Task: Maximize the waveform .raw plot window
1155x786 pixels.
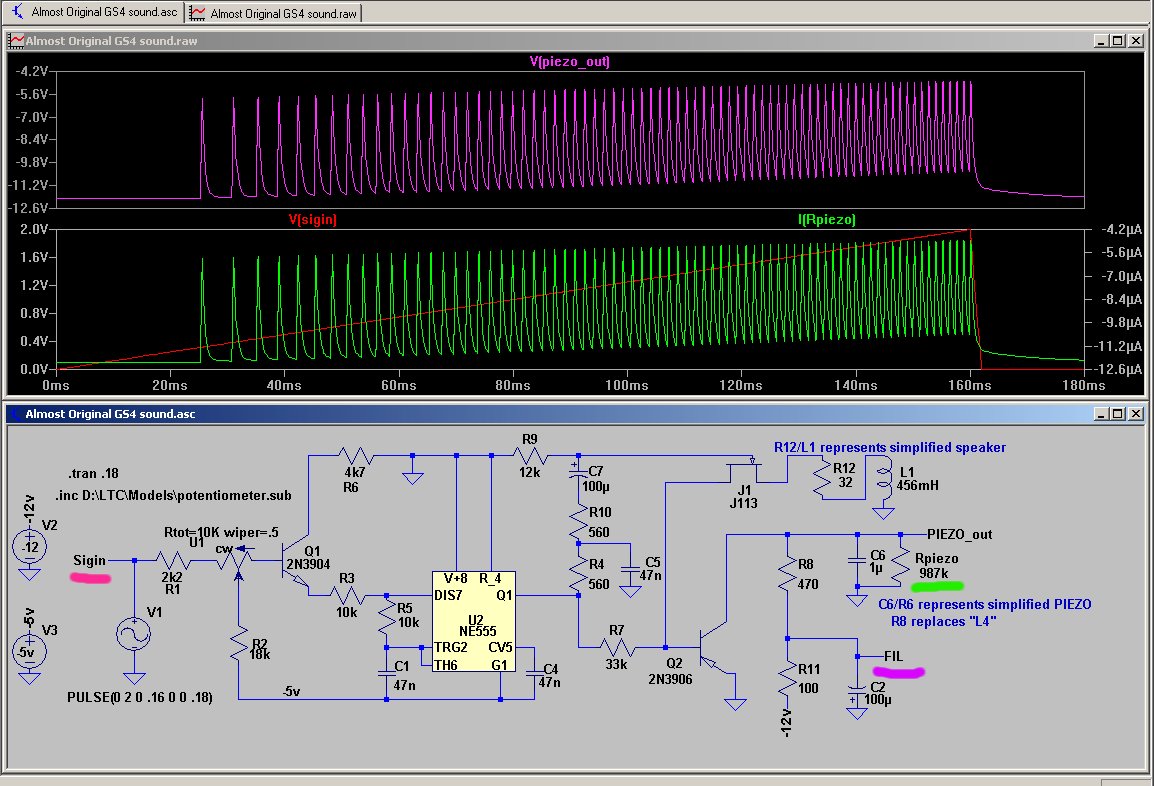Action: point(1117,41)
